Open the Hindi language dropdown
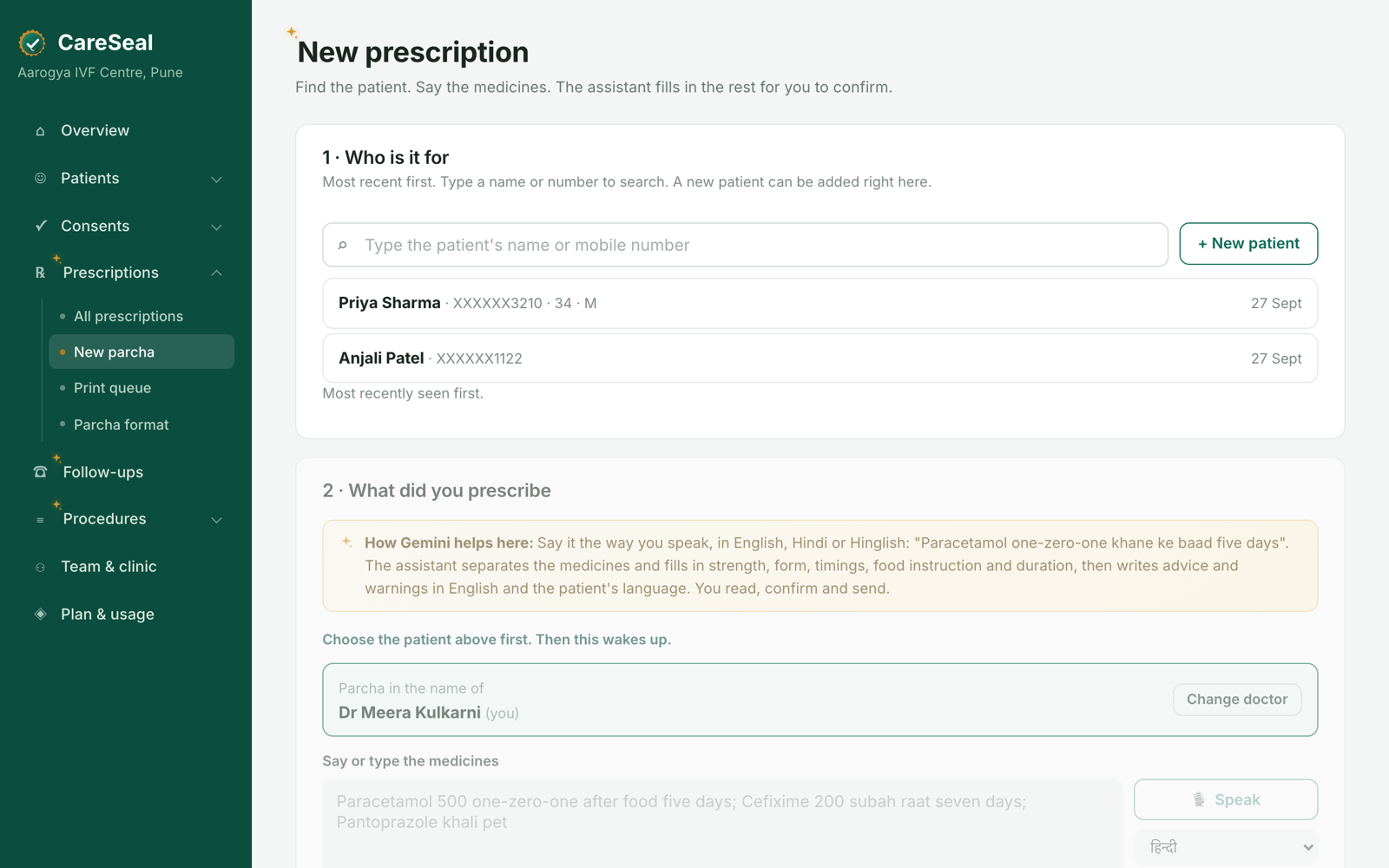Viewport: 1389px width, 868px height. (x=1226, y=846)
